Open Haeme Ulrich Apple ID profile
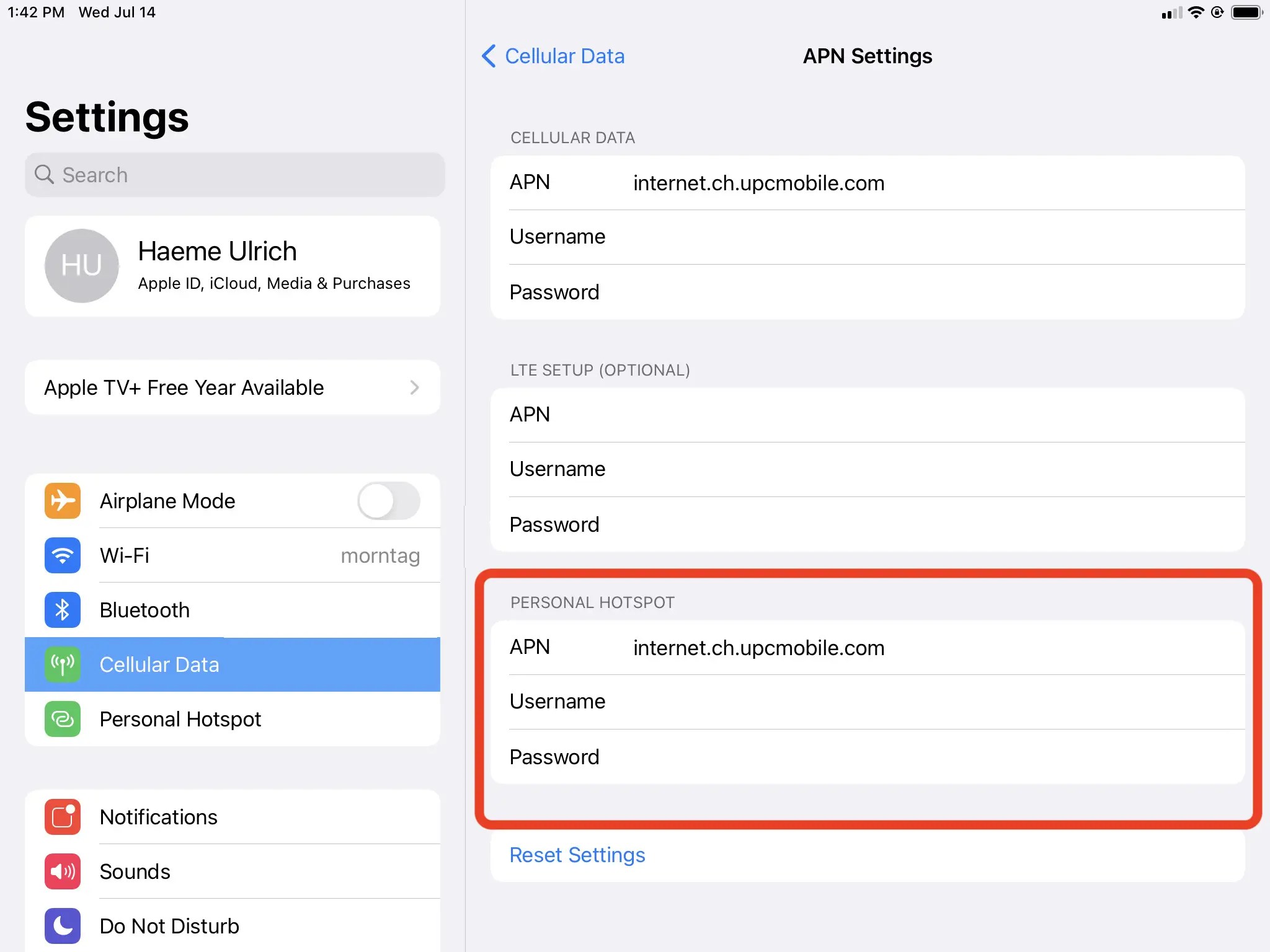Image resolution: width=1270 pixels, height=952 pixels. click(x=233, y=265)
